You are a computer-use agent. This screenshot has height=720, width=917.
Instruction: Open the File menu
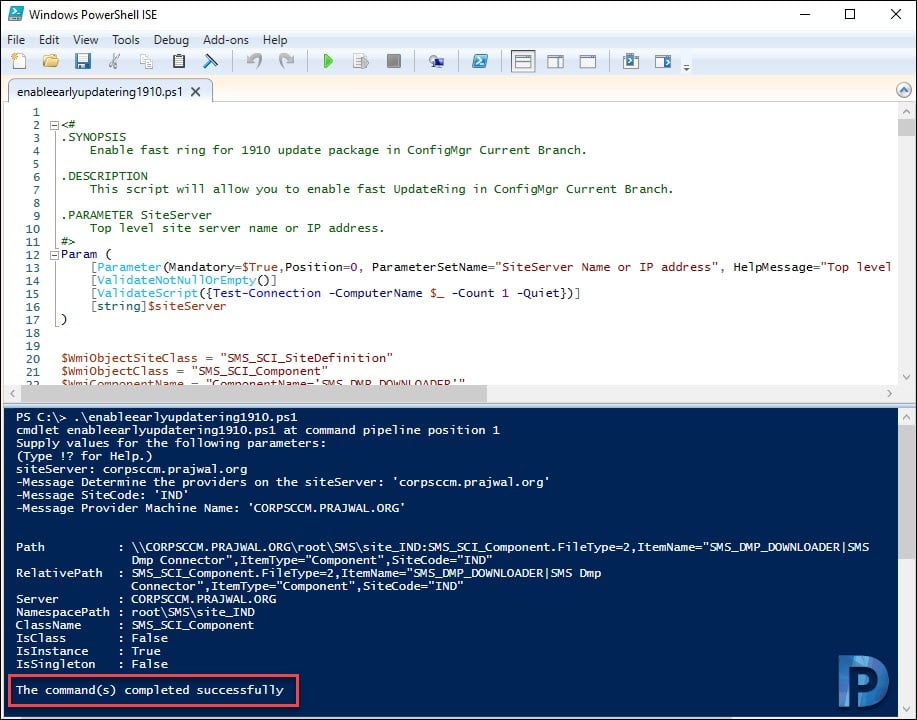point(16,40)
